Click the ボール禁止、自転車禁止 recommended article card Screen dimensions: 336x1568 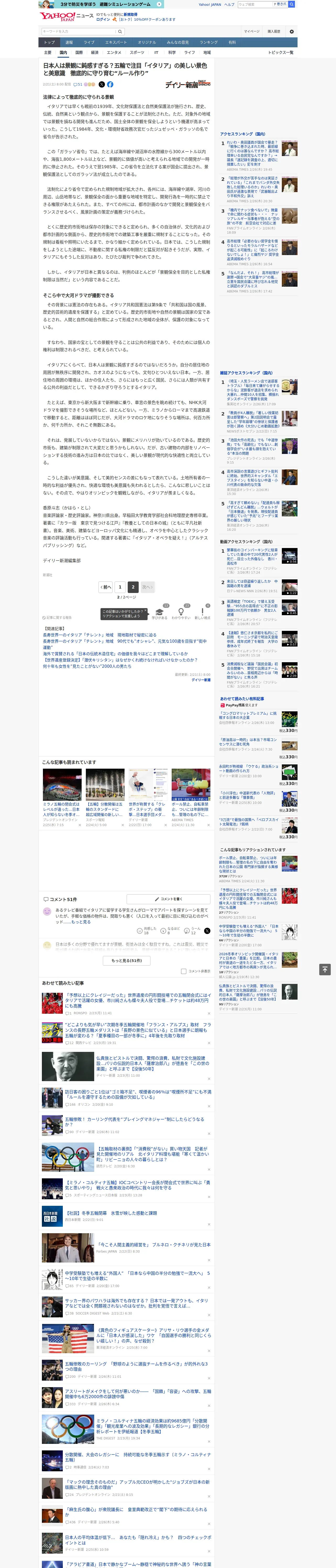coord(190,797)
